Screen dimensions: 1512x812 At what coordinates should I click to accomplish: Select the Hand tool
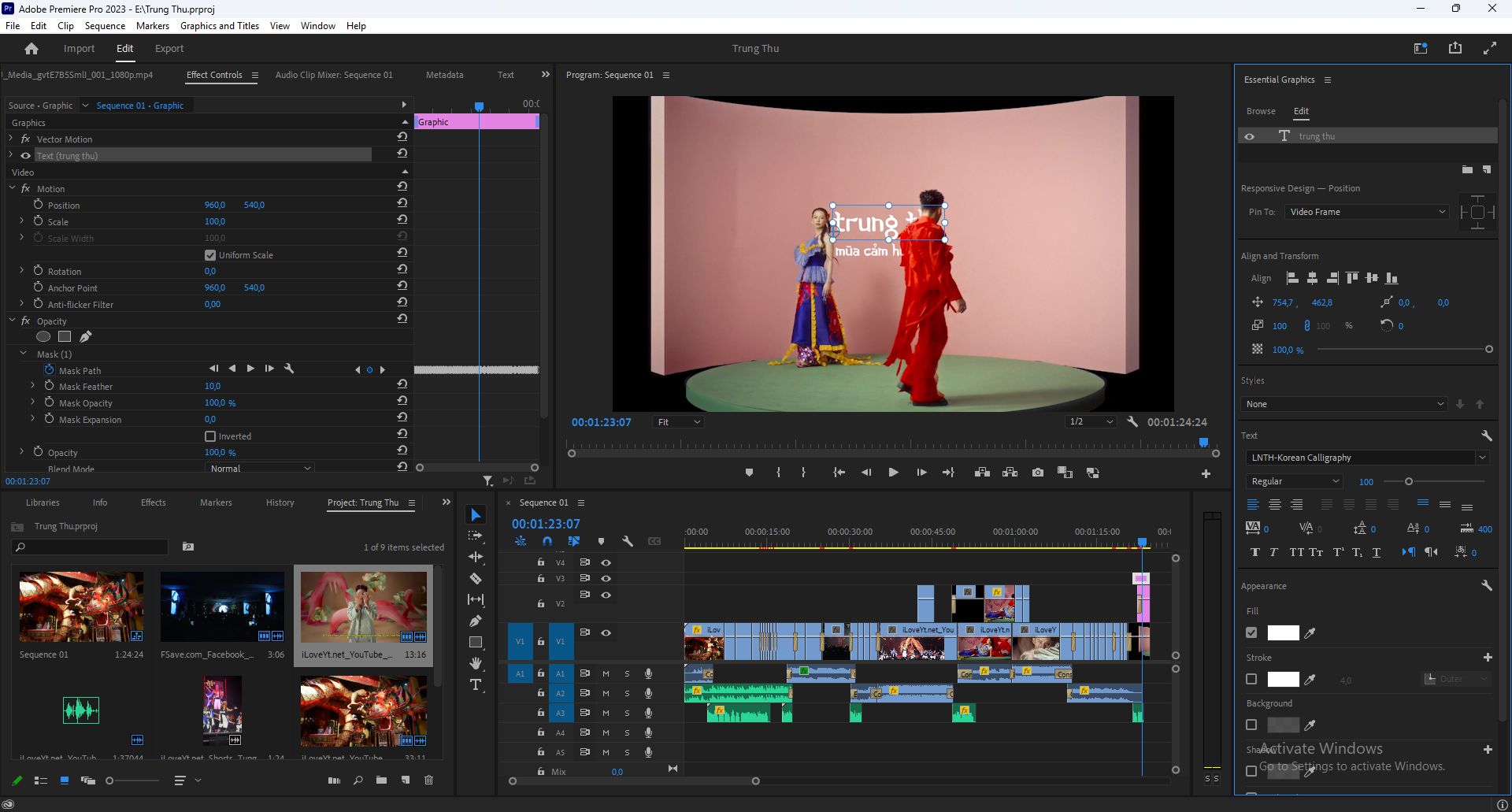click(476, 663)
